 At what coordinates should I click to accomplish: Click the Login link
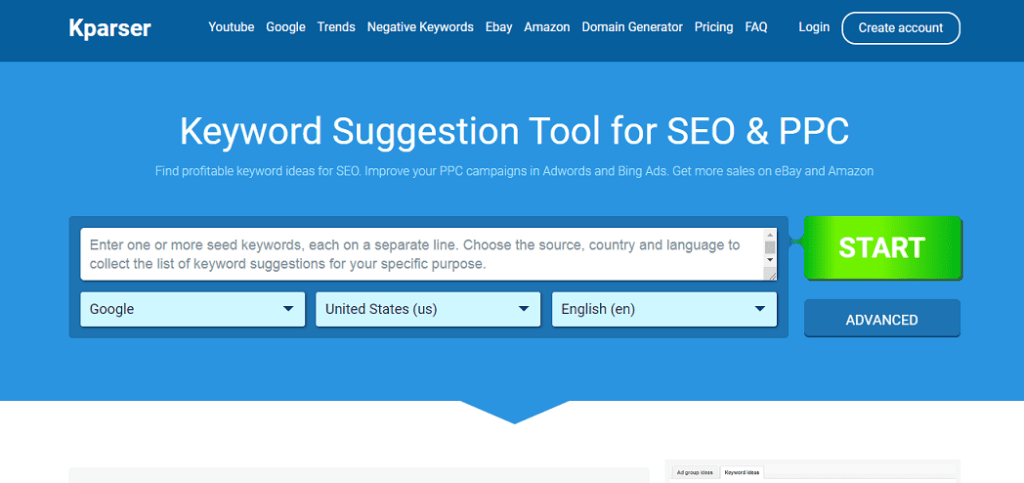tap(814, 27)
